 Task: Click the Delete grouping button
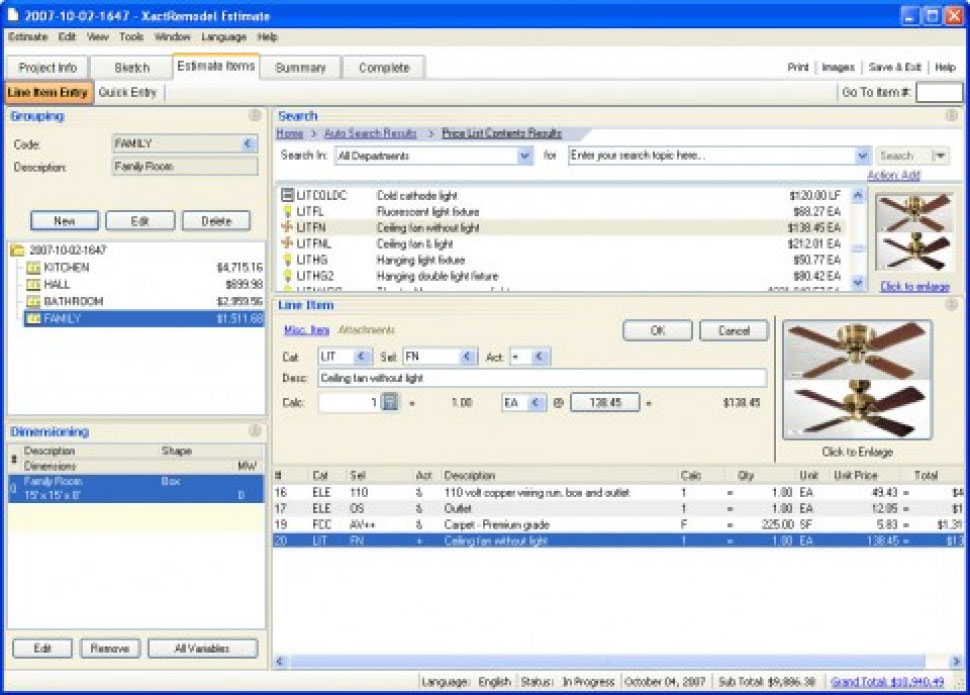(x=216, y=221)
